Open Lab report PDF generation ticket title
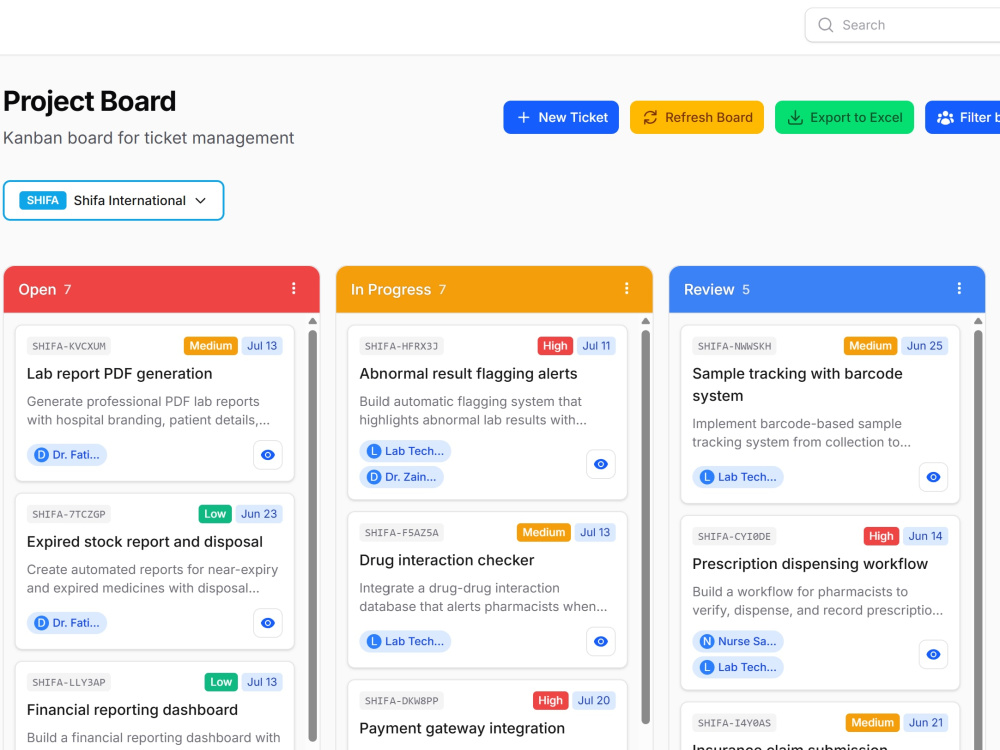 (119, 374)
